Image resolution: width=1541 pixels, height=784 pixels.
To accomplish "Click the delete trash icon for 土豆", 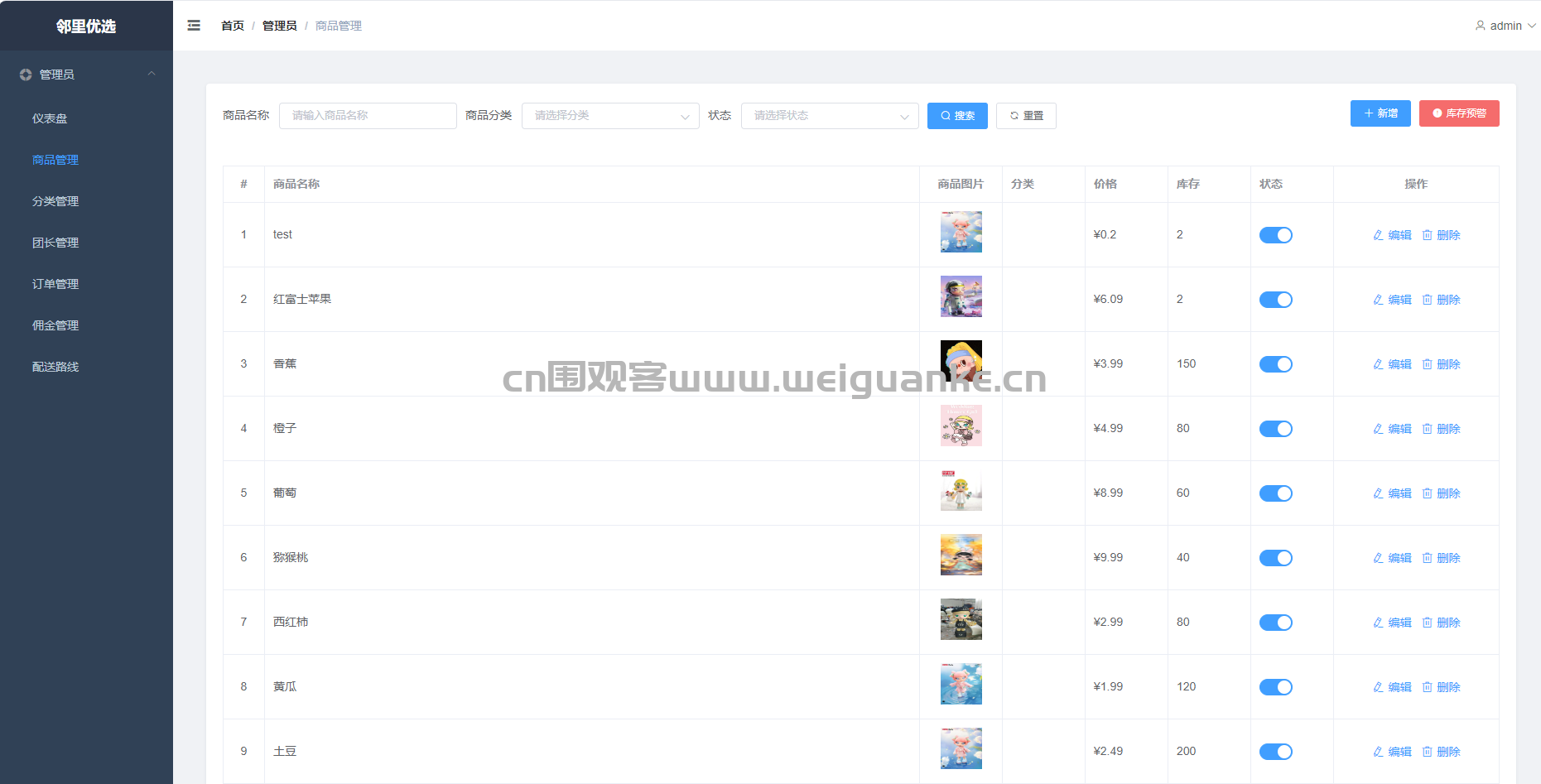I will [1427, 752].
